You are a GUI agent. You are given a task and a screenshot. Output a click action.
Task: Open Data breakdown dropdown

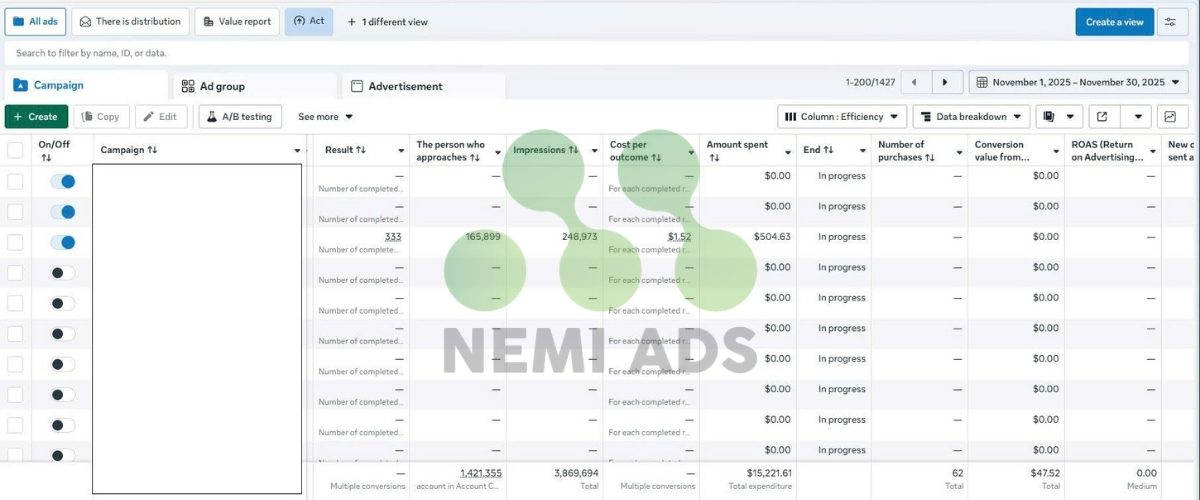[971, 117]
